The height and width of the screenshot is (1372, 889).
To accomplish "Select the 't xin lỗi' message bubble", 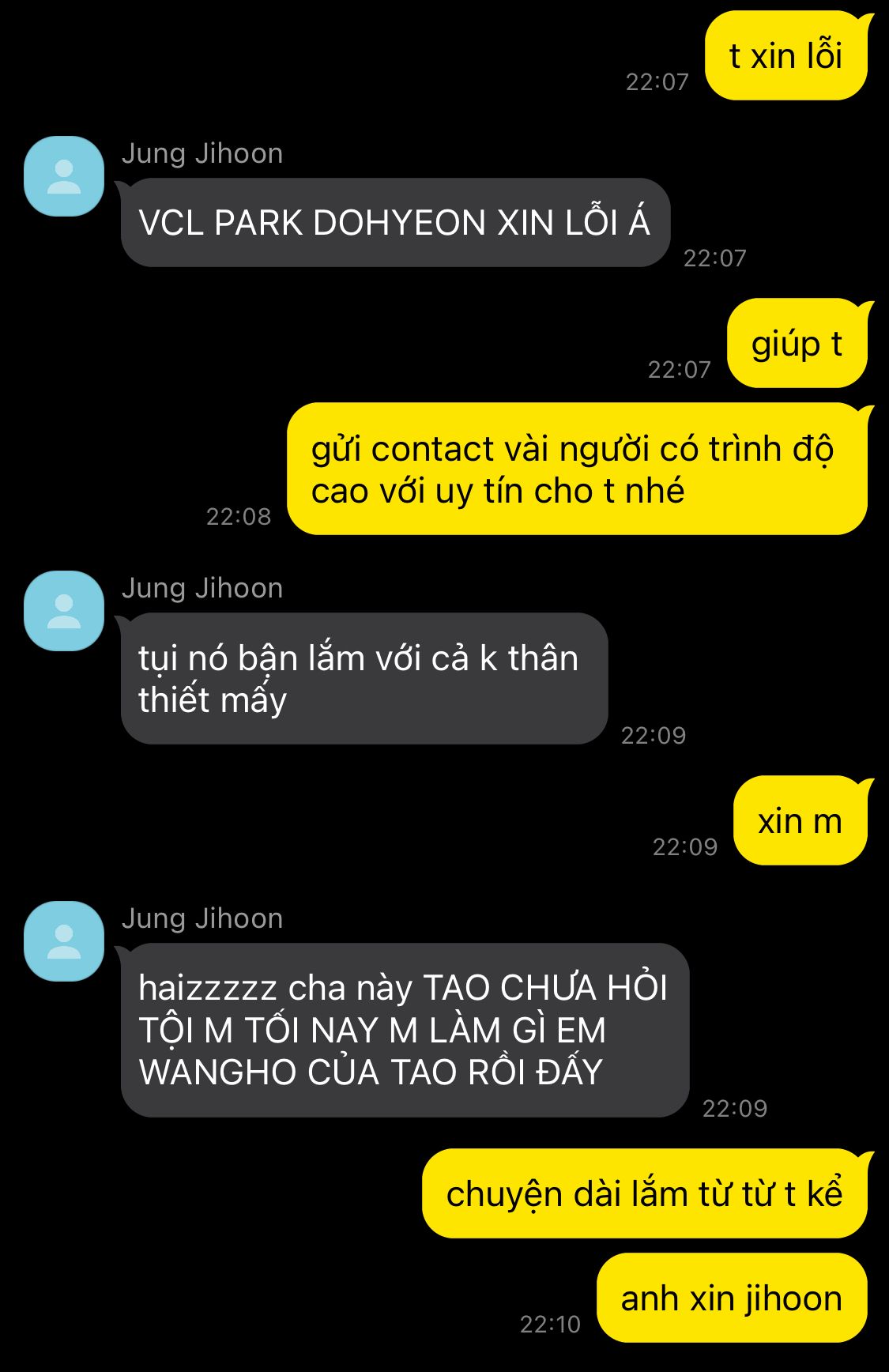I will click(786, 55).
